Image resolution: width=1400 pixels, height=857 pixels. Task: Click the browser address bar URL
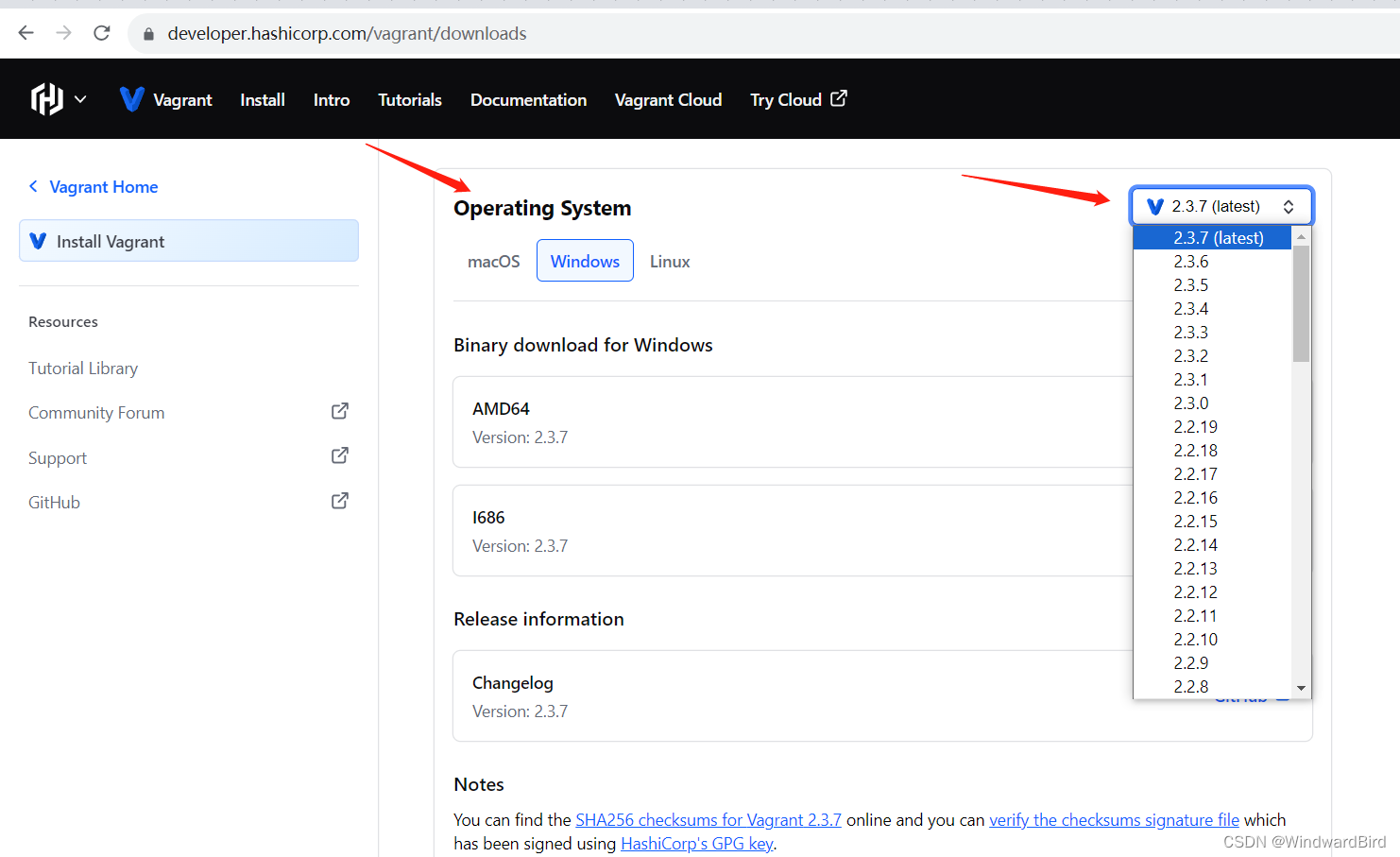point(347,34)
